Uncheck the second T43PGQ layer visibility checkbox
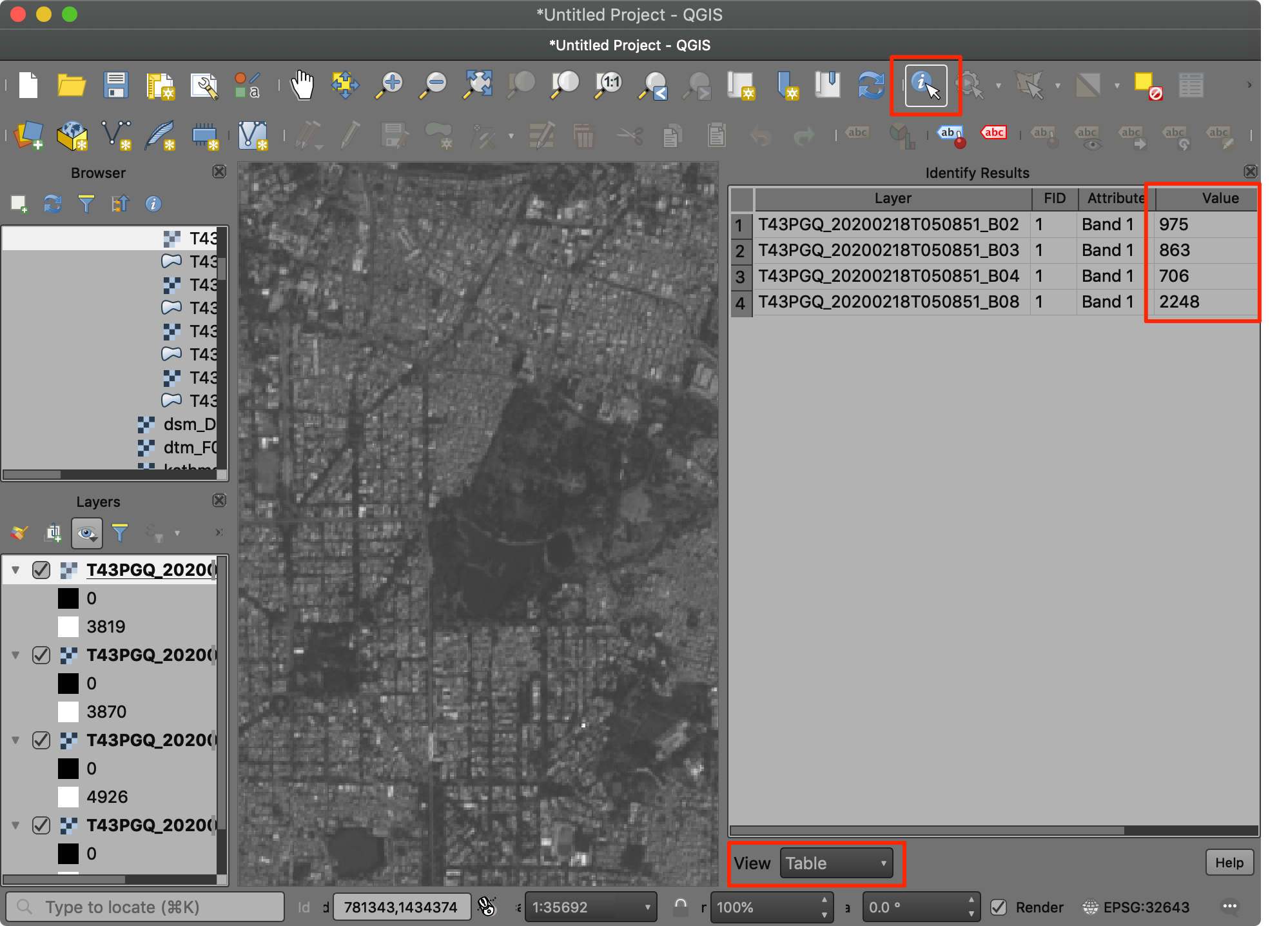Image resolution: width=1288 pixels, height=926 pixels. pos(41,655)
